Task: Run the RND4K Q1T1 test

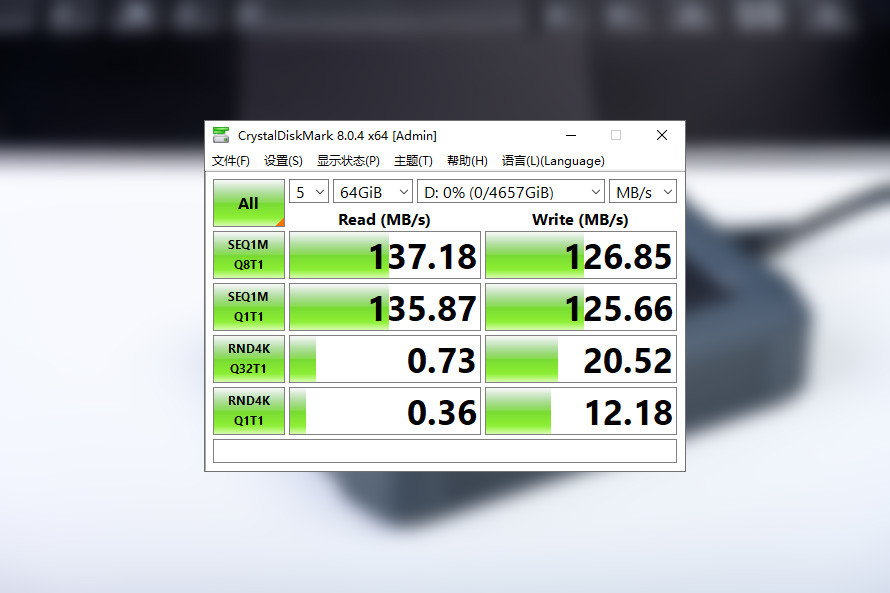Action: click(249, 411)
